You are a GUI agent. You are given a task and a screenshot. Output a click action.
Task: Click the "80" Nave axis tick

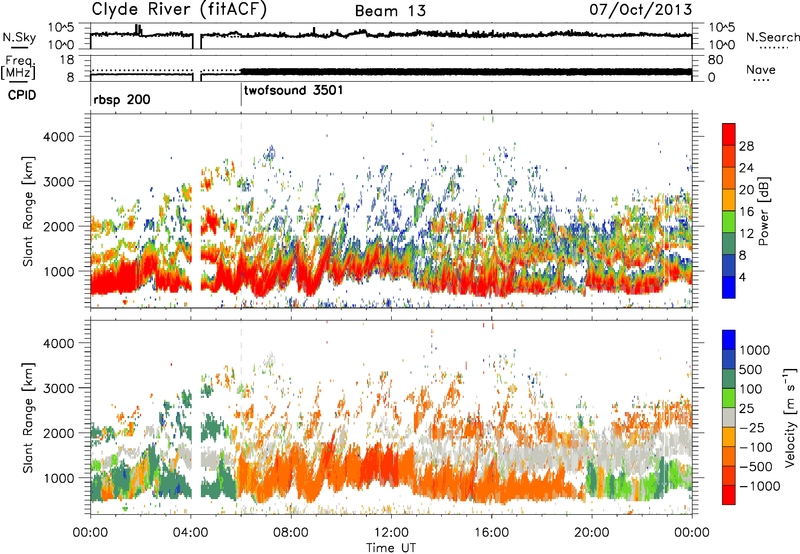pyautogui.click(x=715, y=60)
